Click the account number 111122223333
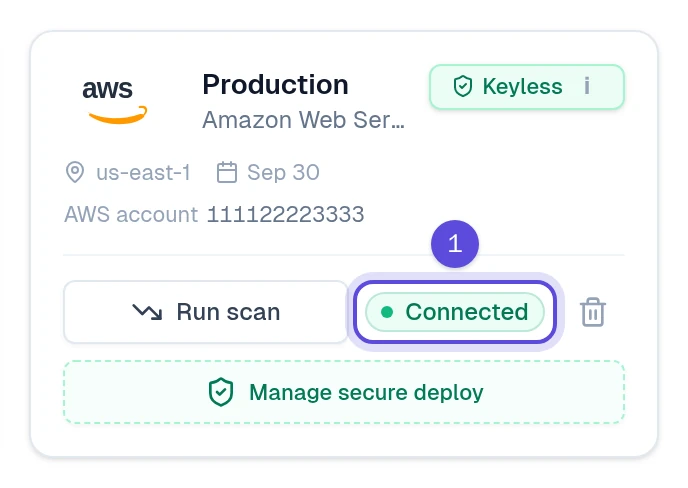This screenshot has width=688, height=488. pos(285,215)
